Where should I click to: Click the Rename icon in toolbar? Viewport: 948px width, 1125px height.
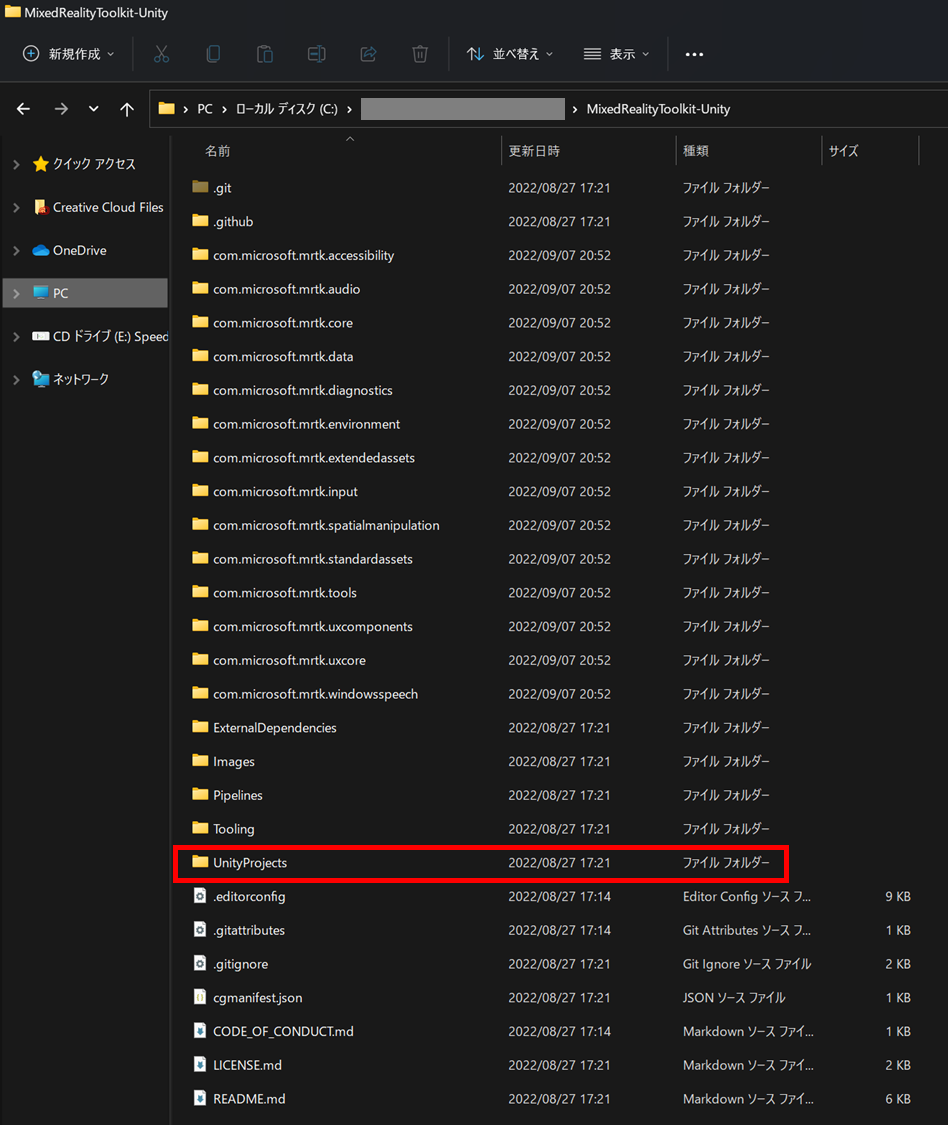tap(316, 54)
